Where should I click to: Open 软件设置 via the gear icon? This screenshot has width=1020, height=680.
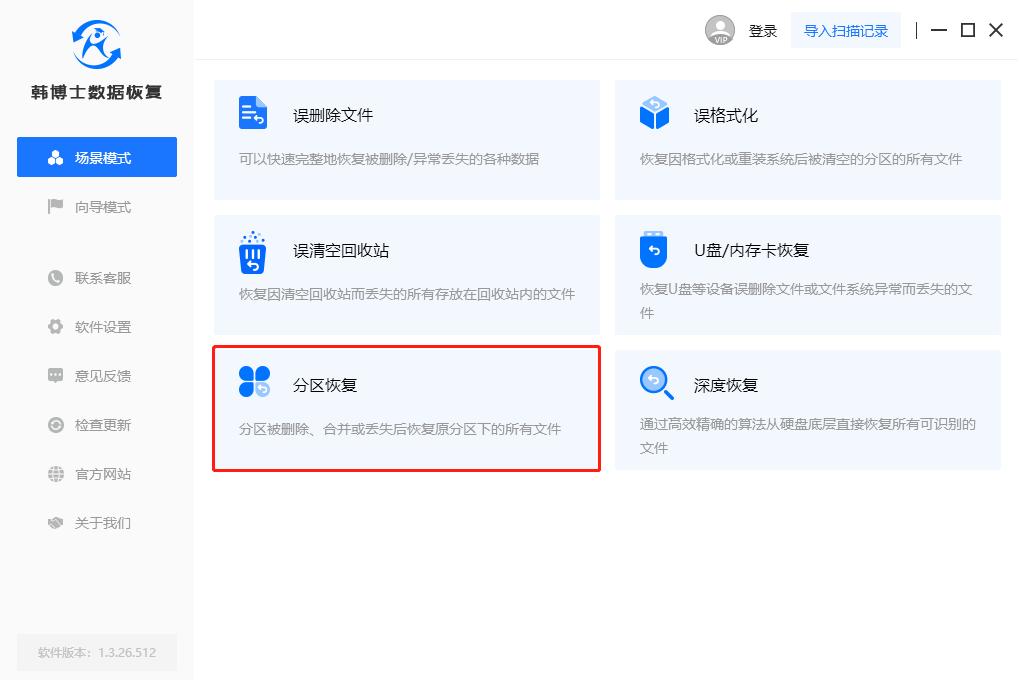click(x=57, y=326)
